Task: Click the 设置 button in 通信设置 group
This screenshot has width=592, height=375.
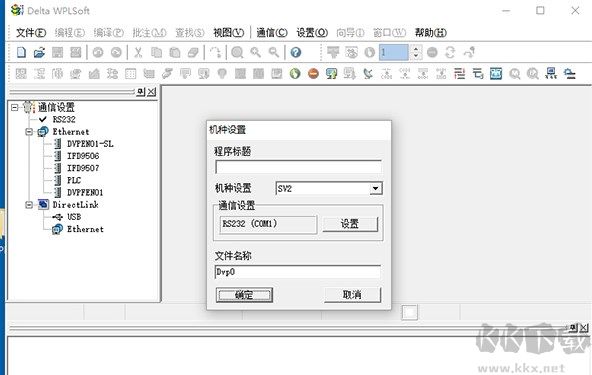Action: [x=350, y=224]
